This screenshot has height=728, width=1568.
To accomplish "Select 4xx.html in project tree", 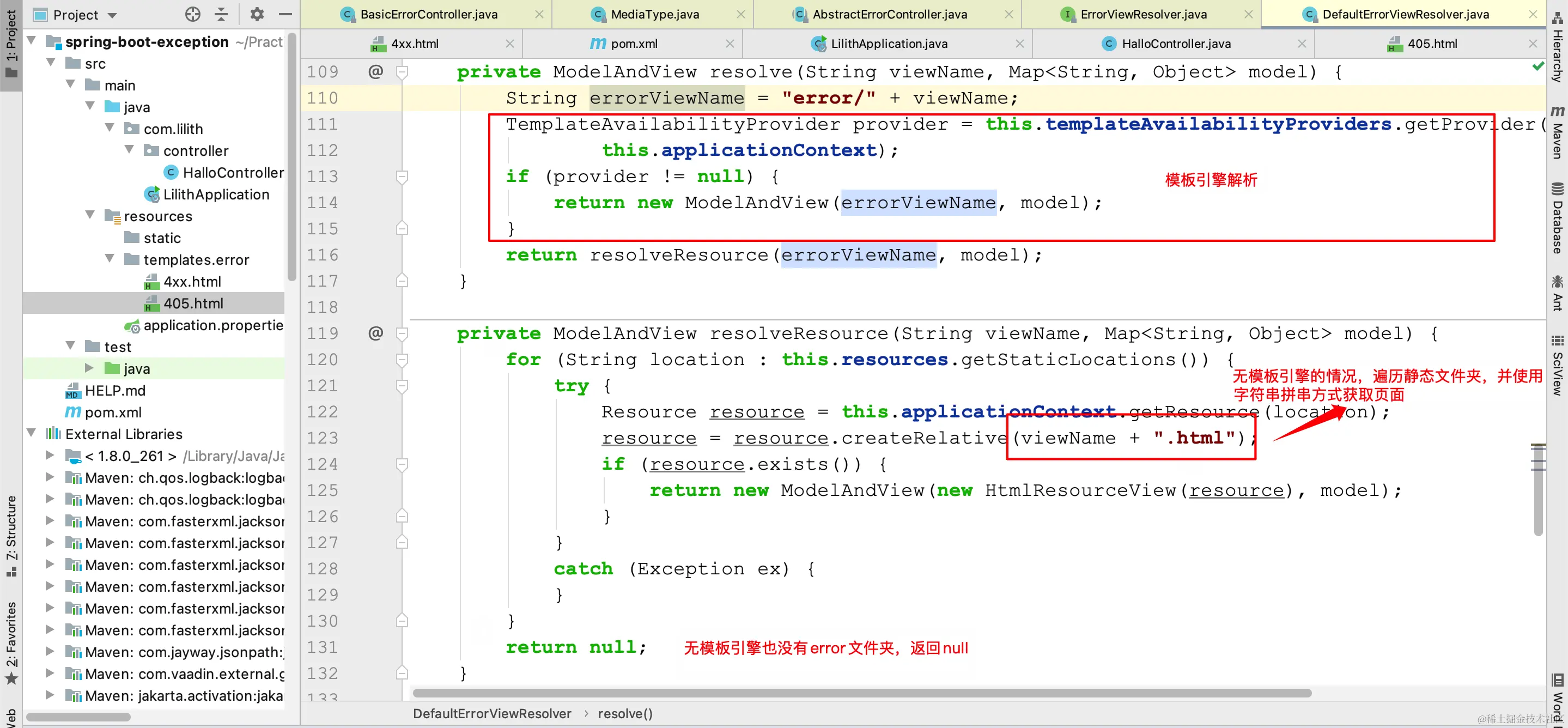I will click(x=183, y=281).
